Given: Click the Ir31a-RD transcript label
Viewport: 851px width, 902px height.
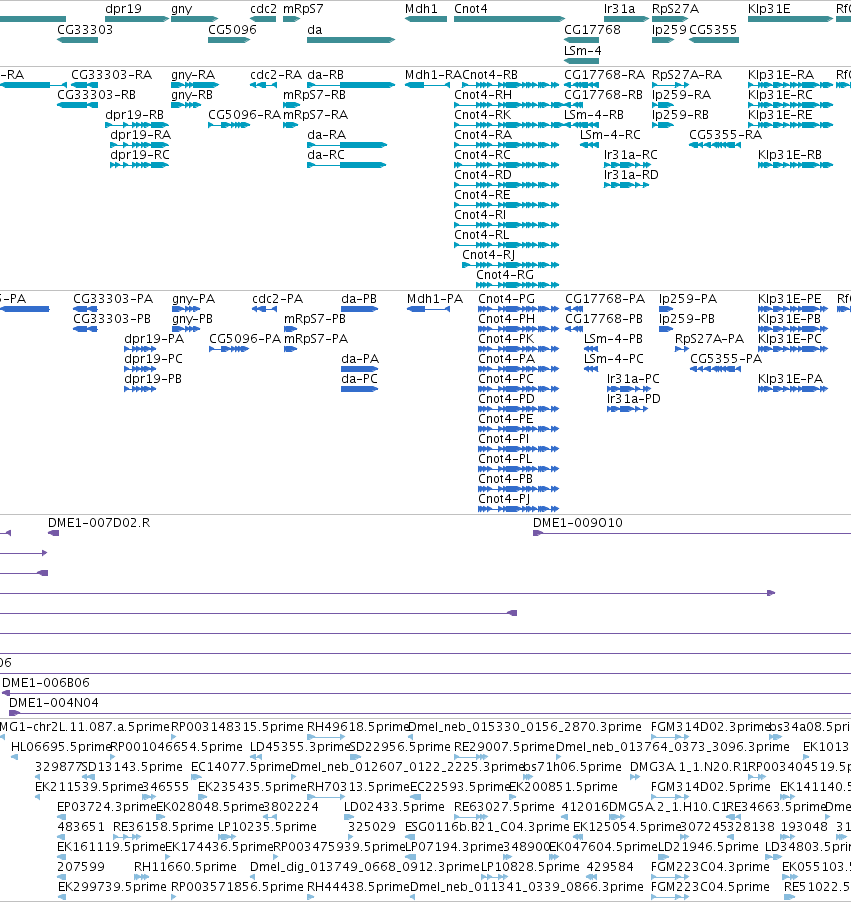Looking at the screenshot, I should coord(631,175).
